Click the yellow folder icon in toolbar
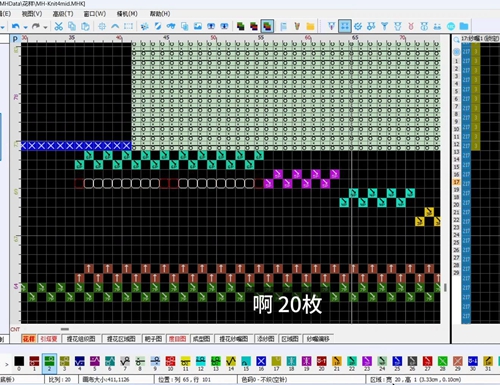Image resolution: width=500 pixels, height=385 pixels. [310, 26]
